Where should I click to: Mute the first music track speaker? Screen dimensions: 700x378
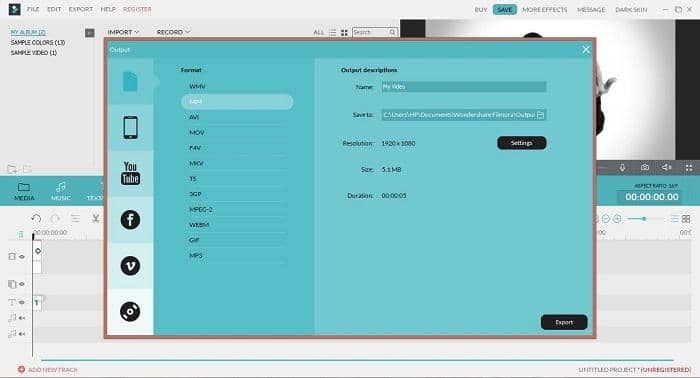pos(21,318)
